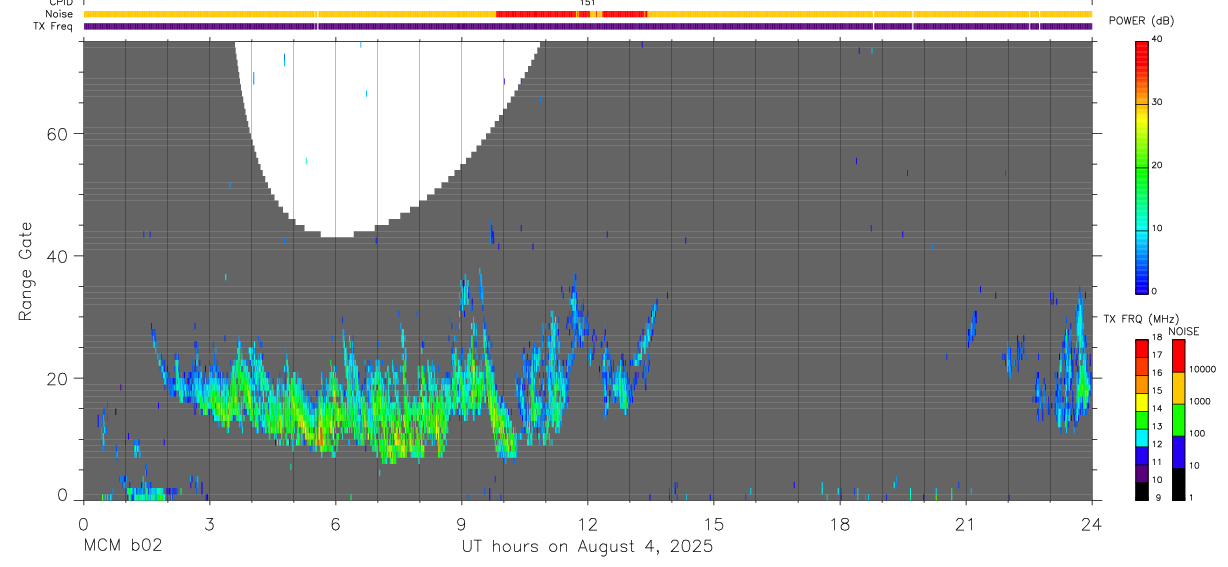Click the Noise row label
Viewport: 1228px width, 567px height.
point(60,14)
